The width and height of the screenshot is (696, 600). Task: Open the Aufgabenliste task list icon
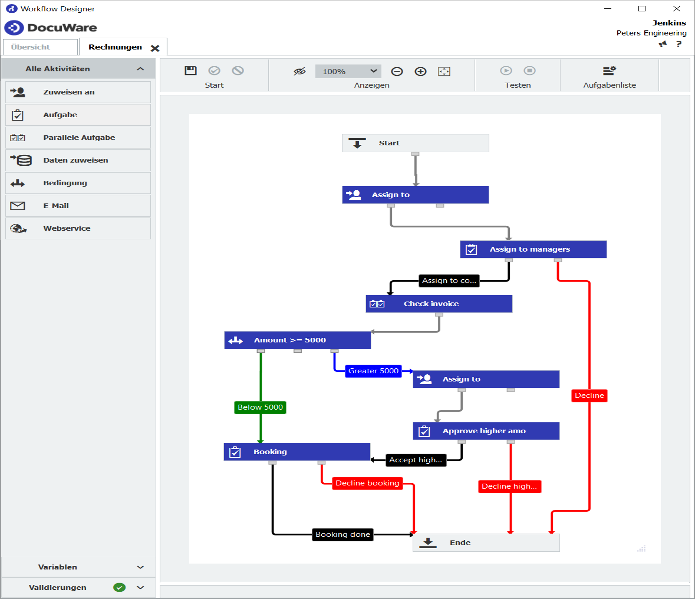pyautogui.click(x=609, y=71)
